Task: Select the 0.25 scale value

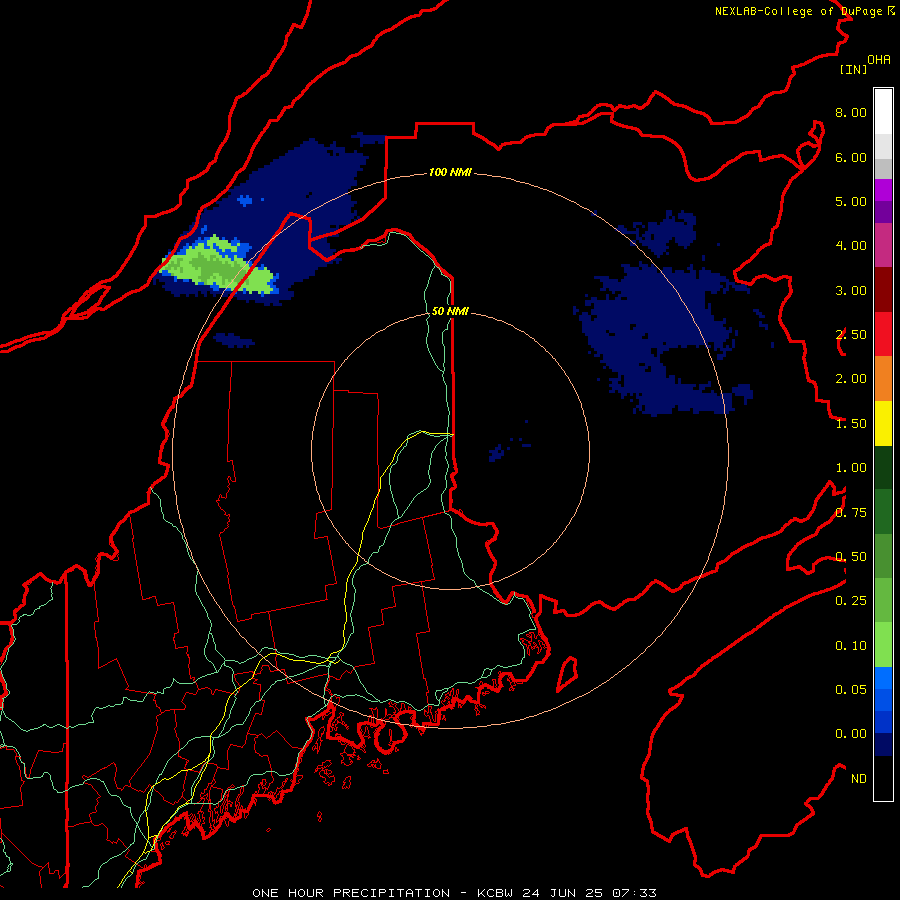Action: click(x=851, y=601)
